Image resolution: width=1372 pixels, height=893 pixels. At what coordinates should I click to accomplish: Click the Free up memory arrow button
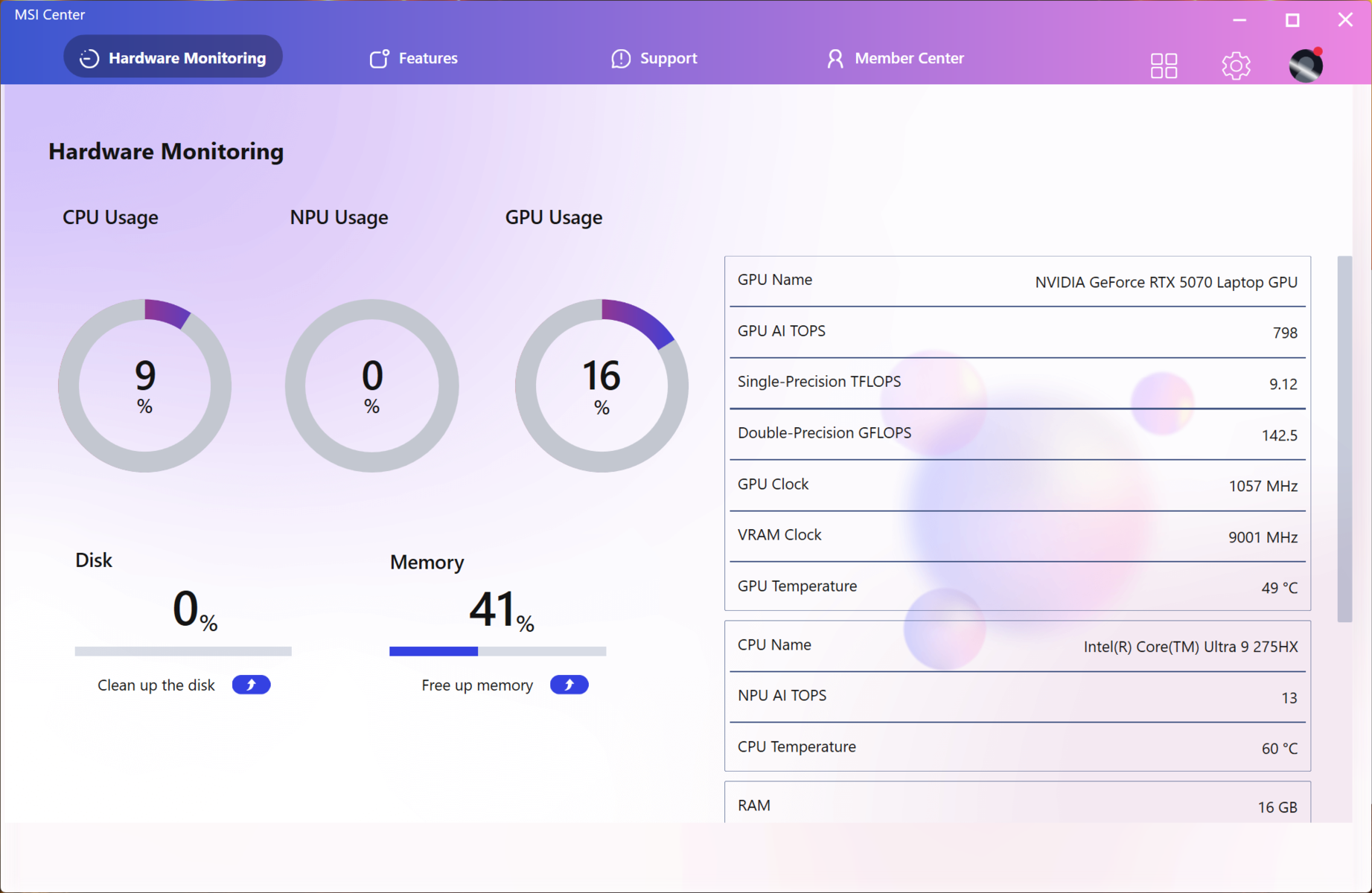(569, 685)
